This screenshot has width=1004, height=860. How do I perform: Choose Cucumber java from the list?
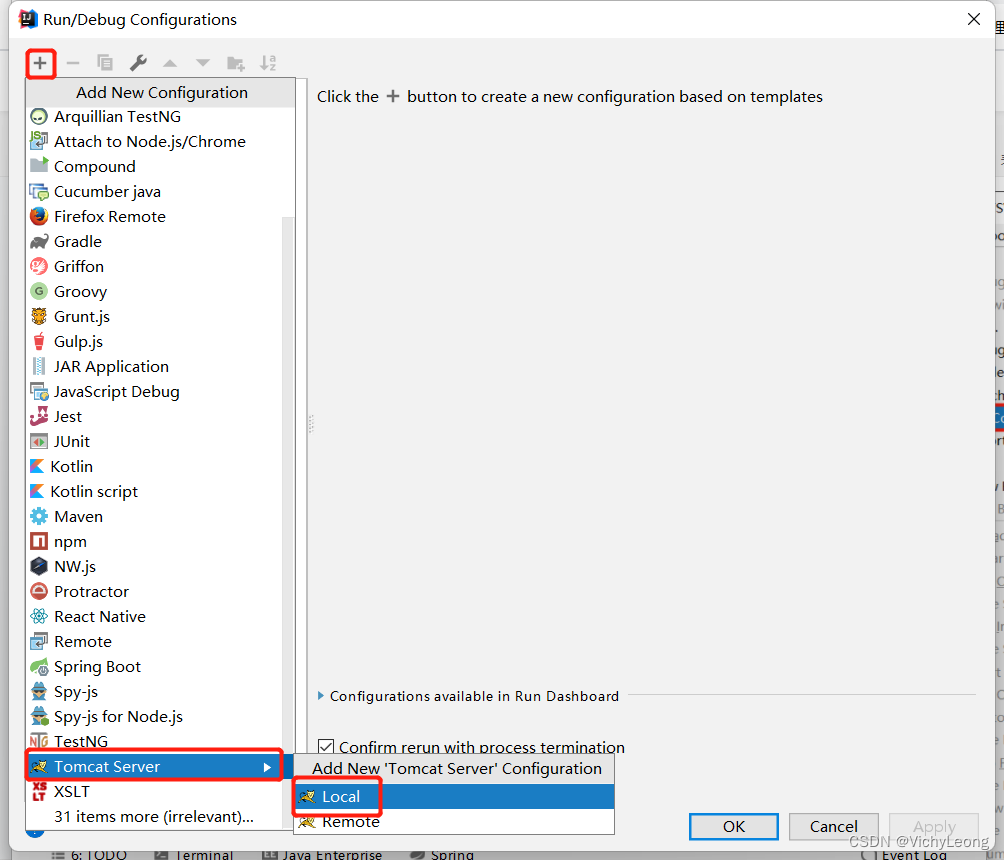[x=154, y=191]
